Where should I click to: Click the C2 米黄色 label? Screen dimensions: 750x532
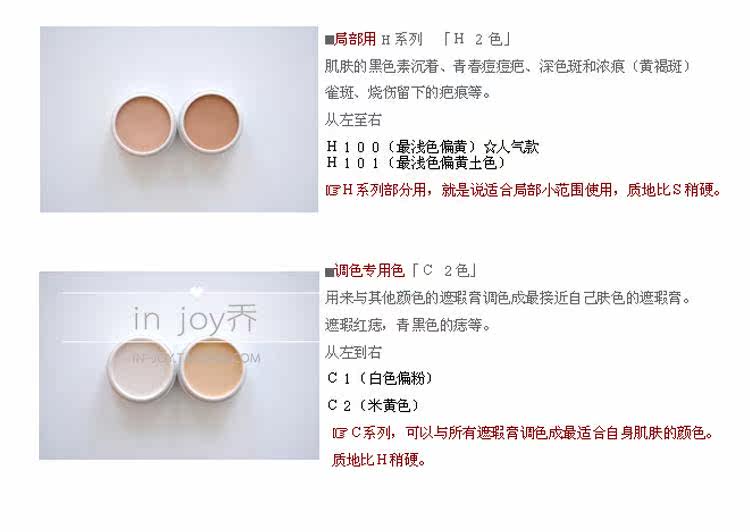click(373, 405)
